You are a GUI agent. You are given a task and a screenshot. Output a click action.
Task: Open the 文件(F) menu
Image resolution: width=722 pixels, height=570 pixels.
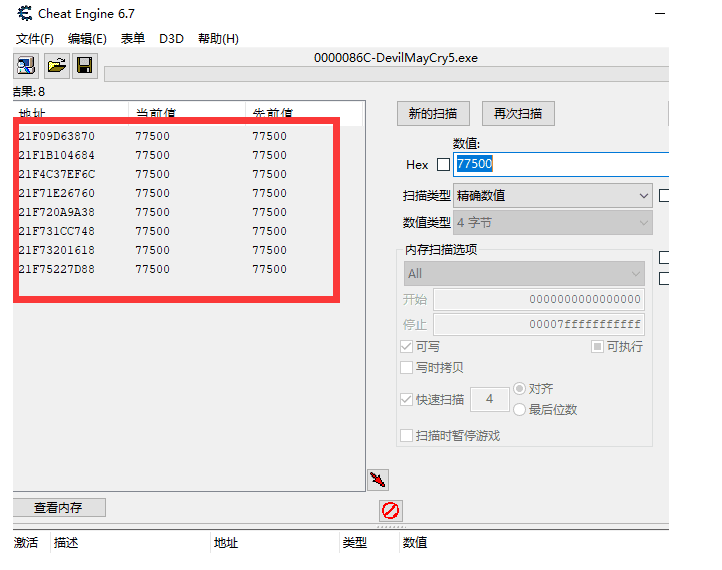[35, 39]
